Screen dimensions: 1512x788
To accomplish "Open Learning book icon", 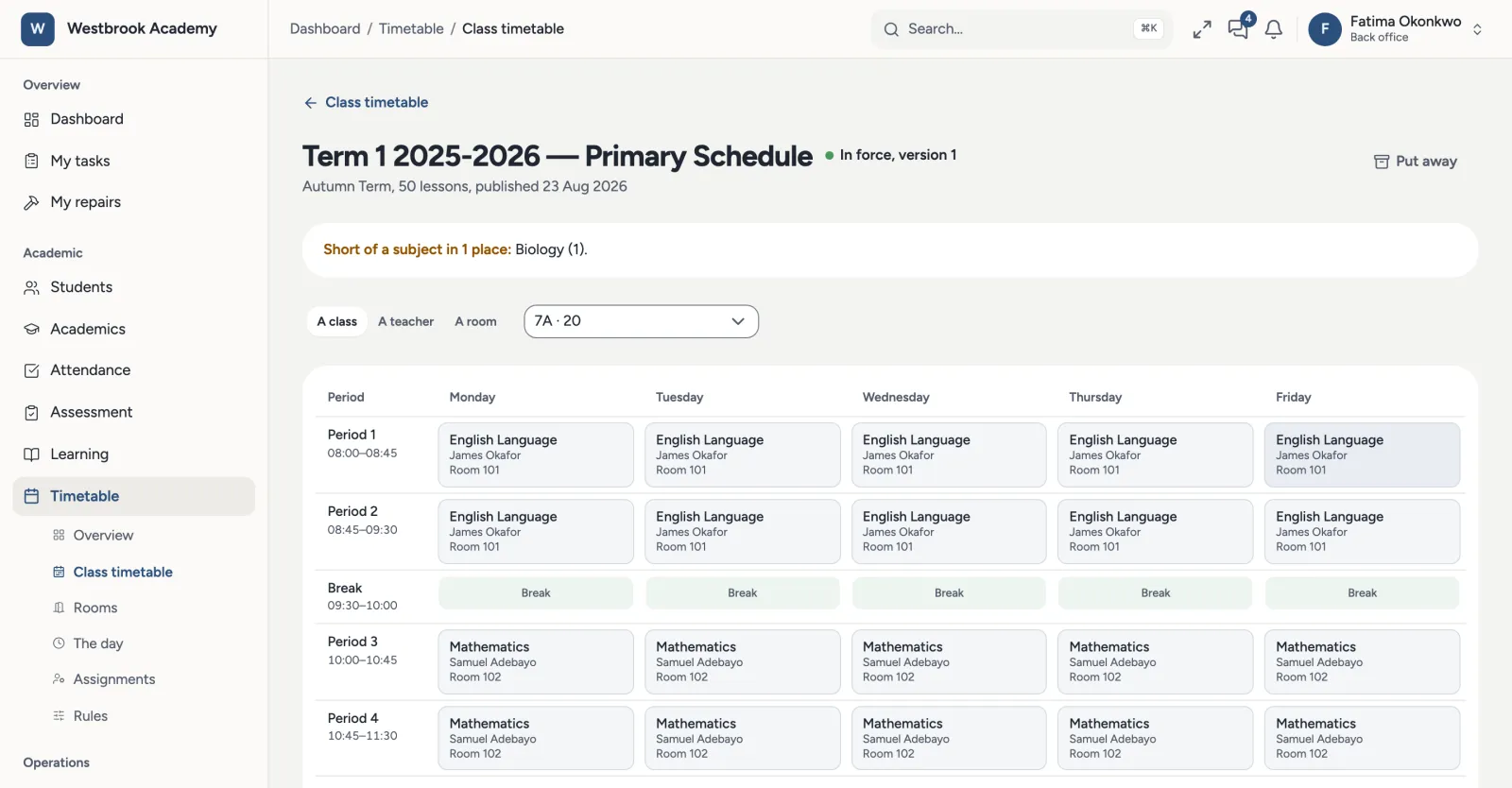I will (x=31, y=454).
